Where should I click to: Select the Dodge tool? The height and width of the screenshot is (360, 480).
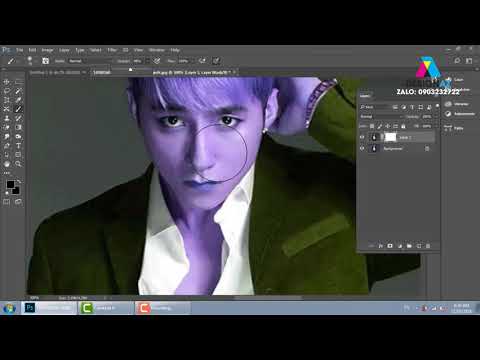[x=18, y=137]
